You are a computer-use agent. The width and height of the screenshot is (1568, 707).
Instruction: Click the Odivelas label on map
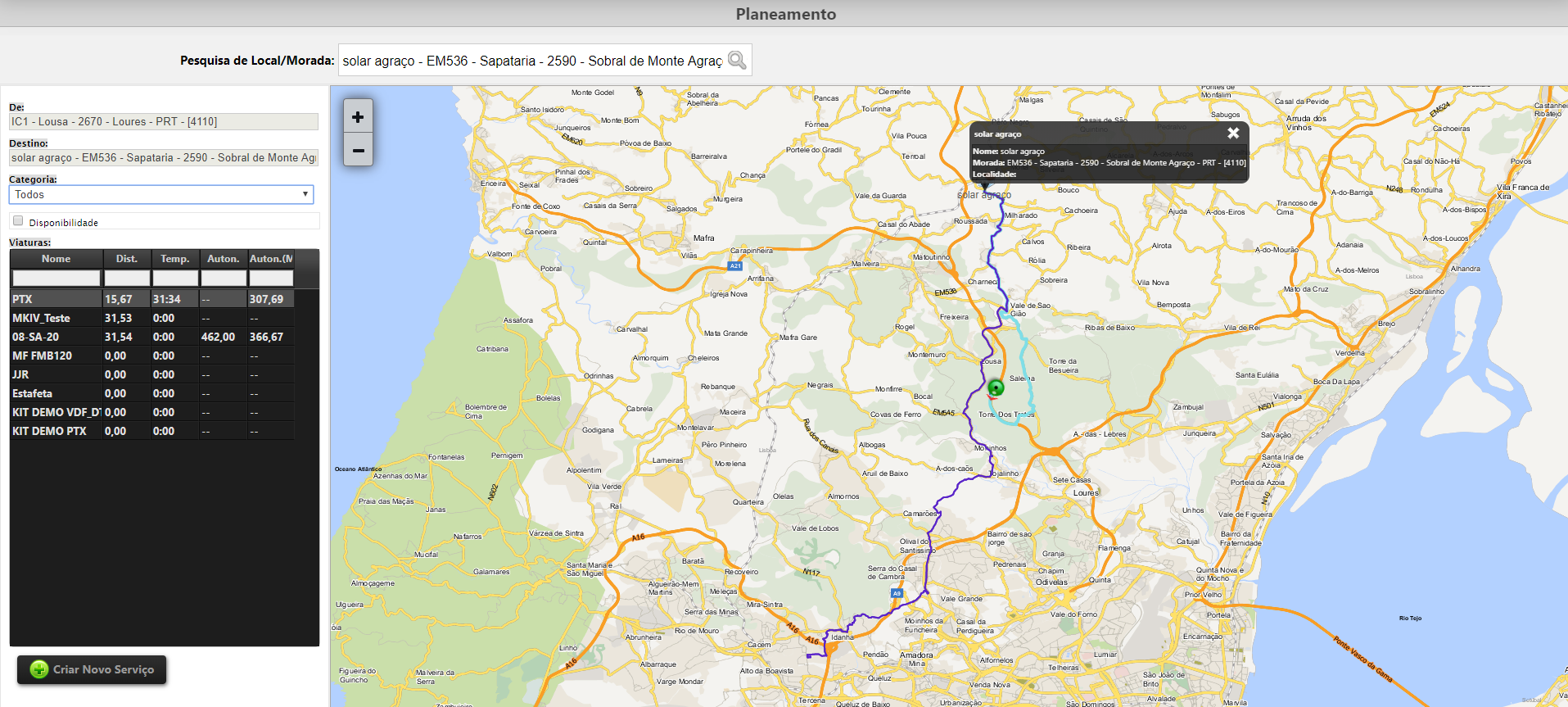point(1051,582)
